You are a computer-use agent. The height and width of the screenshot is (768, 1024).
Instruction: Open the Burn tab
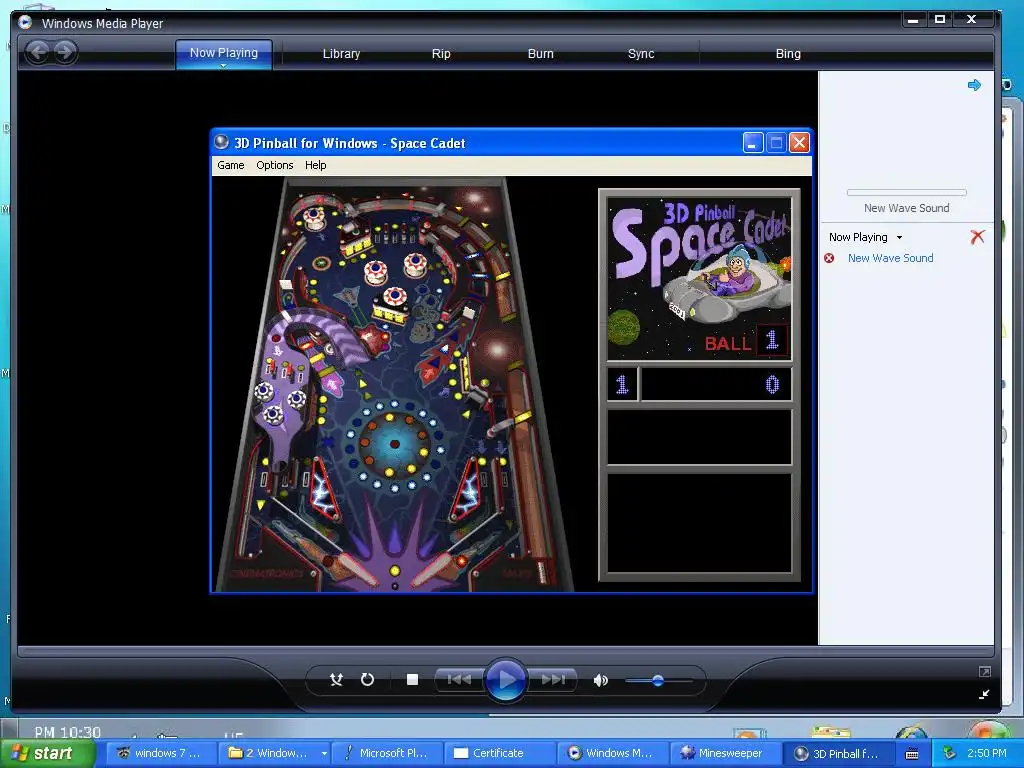coord(540,54)
